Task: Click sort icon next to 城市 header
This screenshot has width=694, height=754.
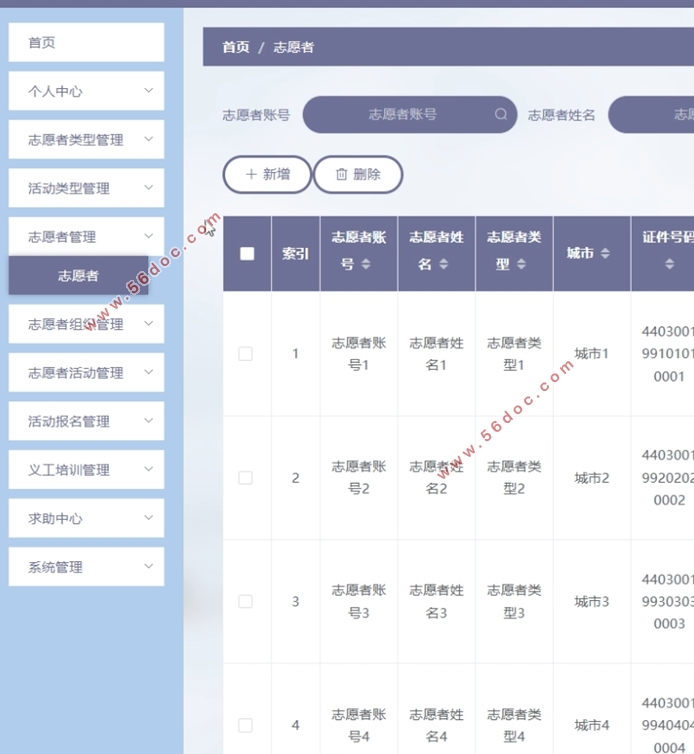Action: (x=606, y=254)
